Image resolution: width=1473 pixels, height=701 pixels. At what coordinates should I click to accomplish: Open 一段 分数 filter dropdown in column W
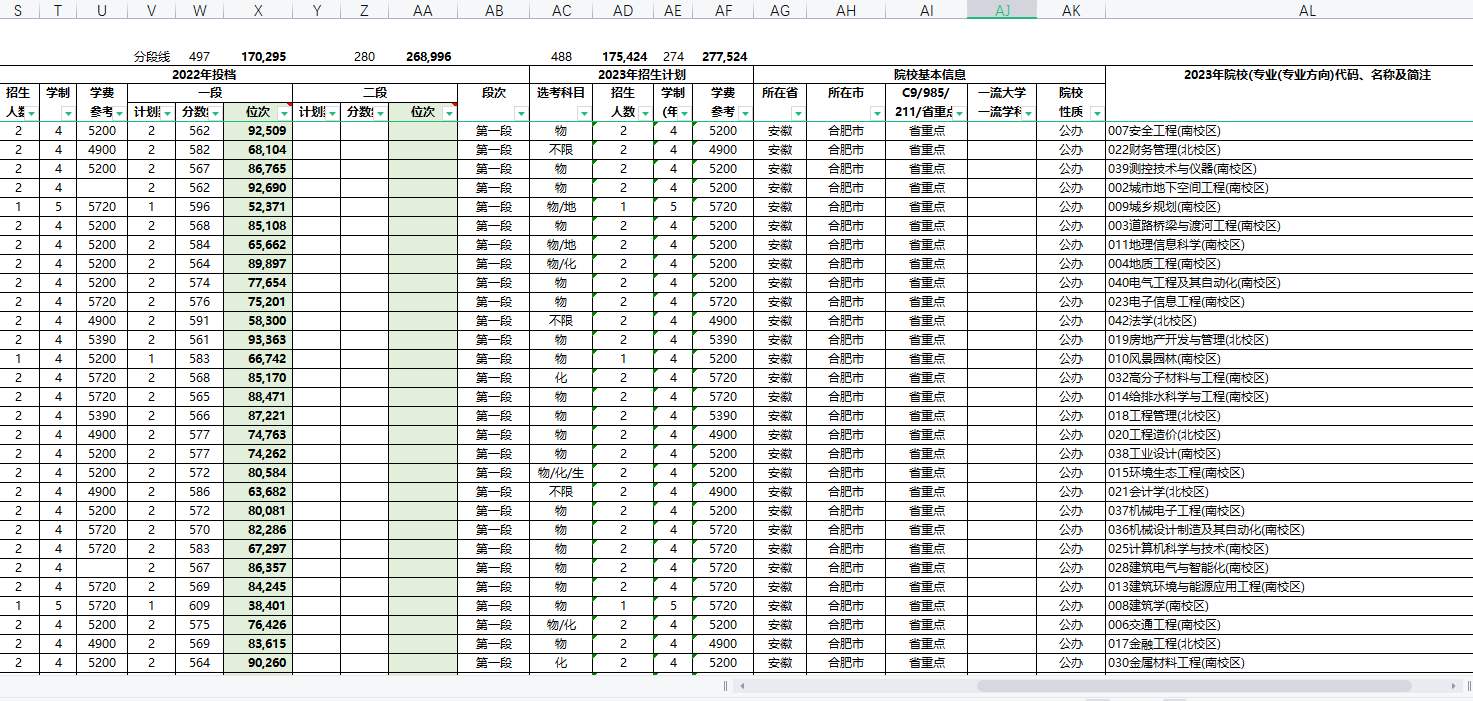[x=215, y=113]
